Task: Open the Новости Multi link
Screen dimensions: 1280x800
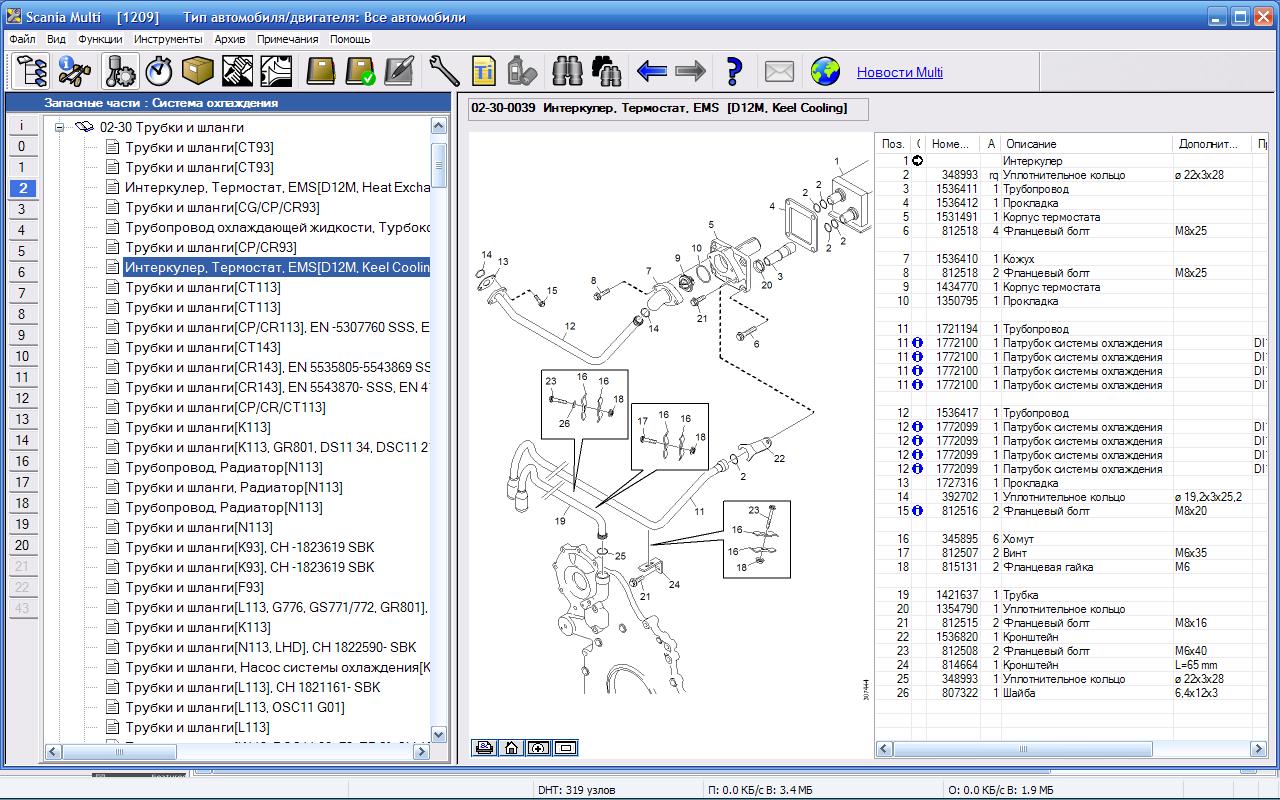Action: pyautogui.click(x=900, y=72)
